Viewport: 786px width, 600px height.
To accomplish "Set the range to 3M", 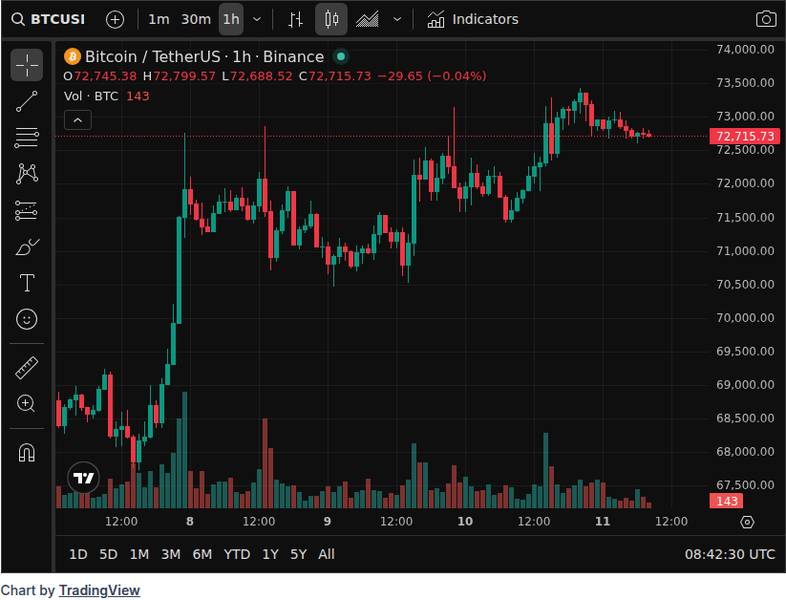I will (x=171, y=554).
